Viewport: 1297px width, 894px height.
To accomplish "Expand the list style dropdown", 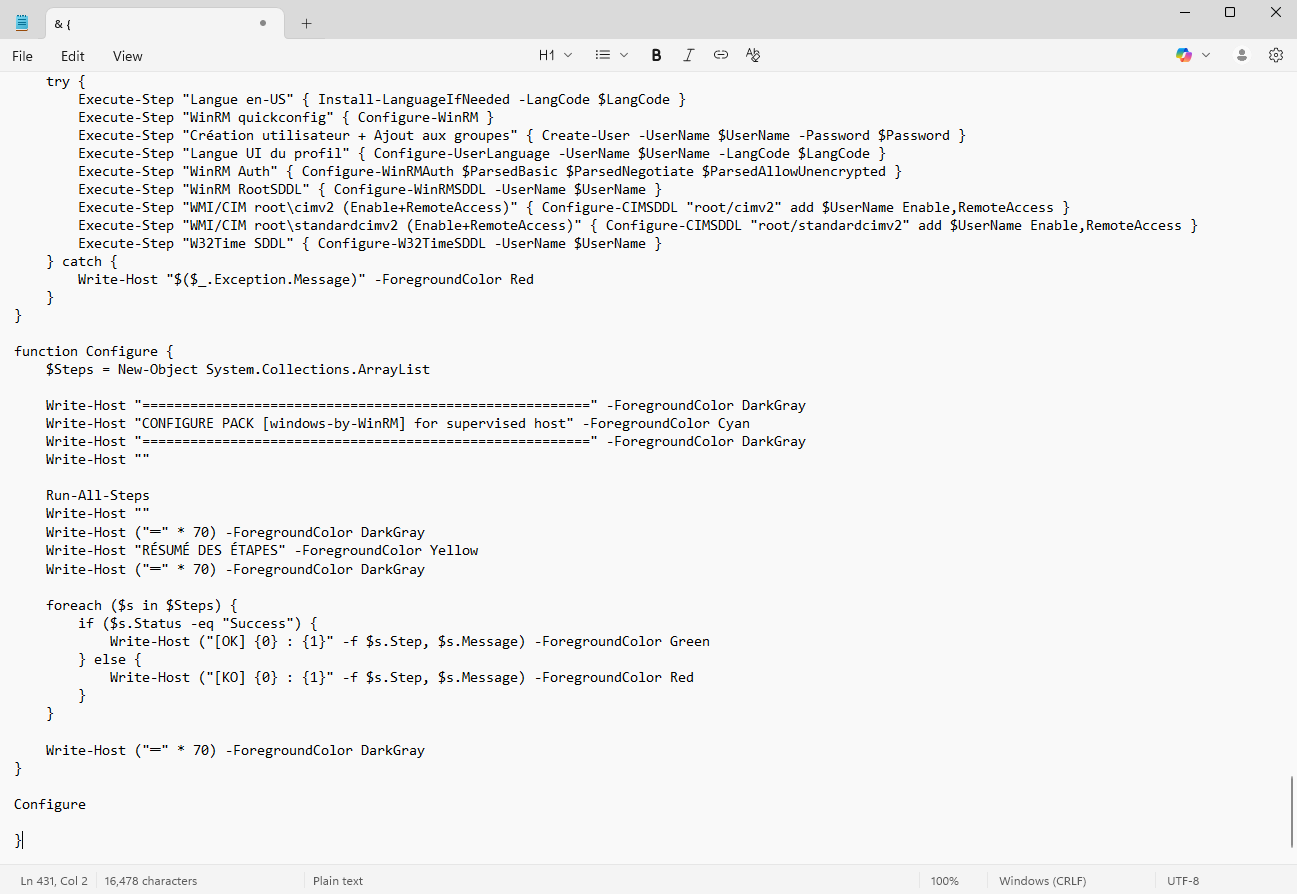I will pyautogui.click(x=611, y=56).
